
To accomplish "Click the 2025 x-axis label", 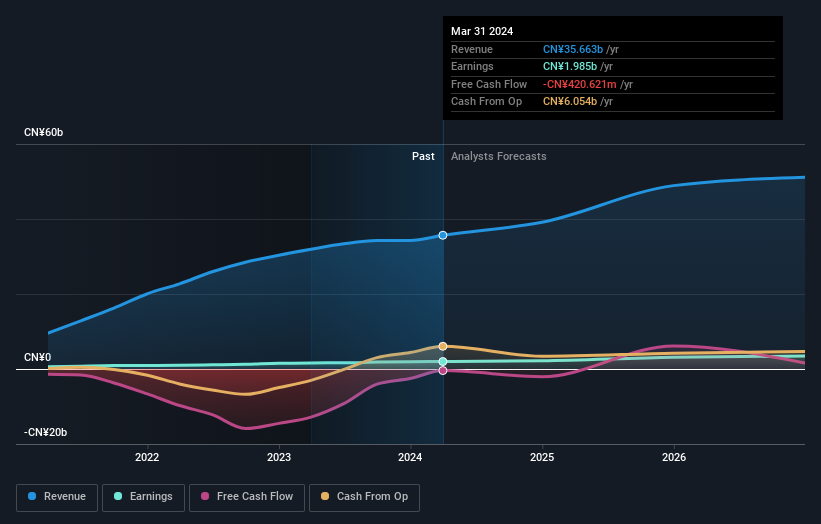I will coord(542,457).
